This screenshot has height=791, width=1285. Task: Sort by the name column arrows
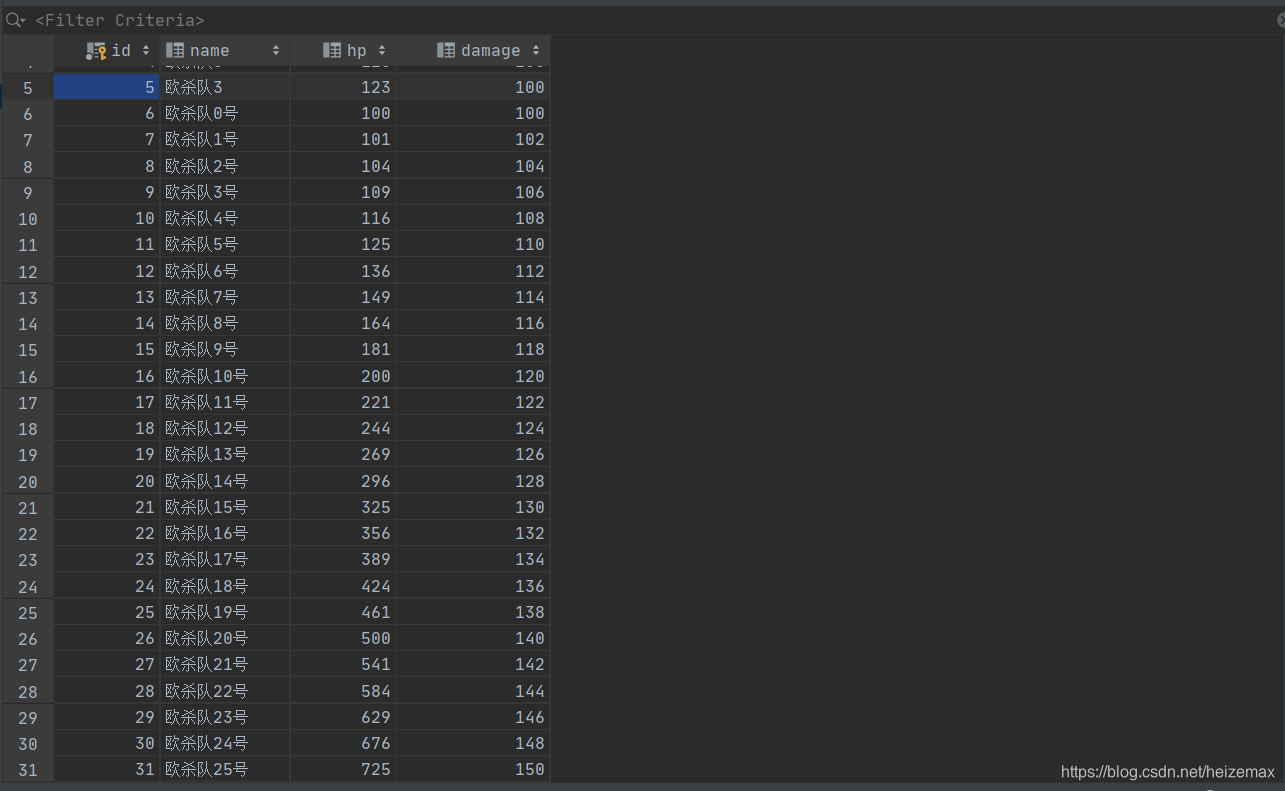coord(276,50)
